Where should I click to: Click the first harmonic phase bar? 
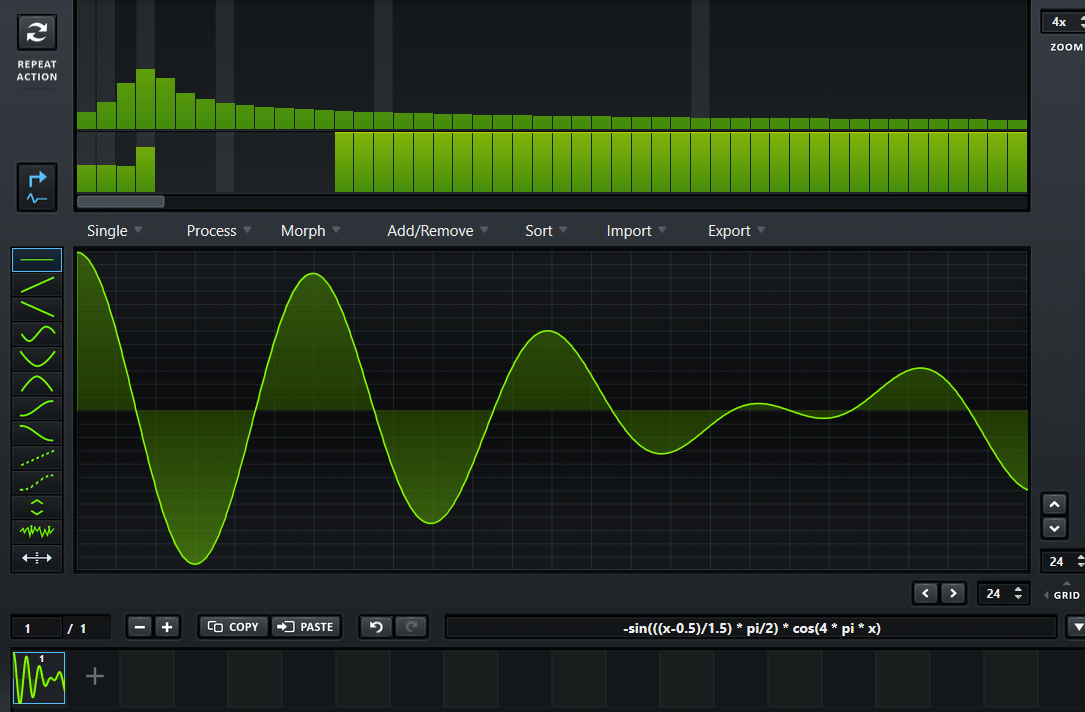coord(86,178)
